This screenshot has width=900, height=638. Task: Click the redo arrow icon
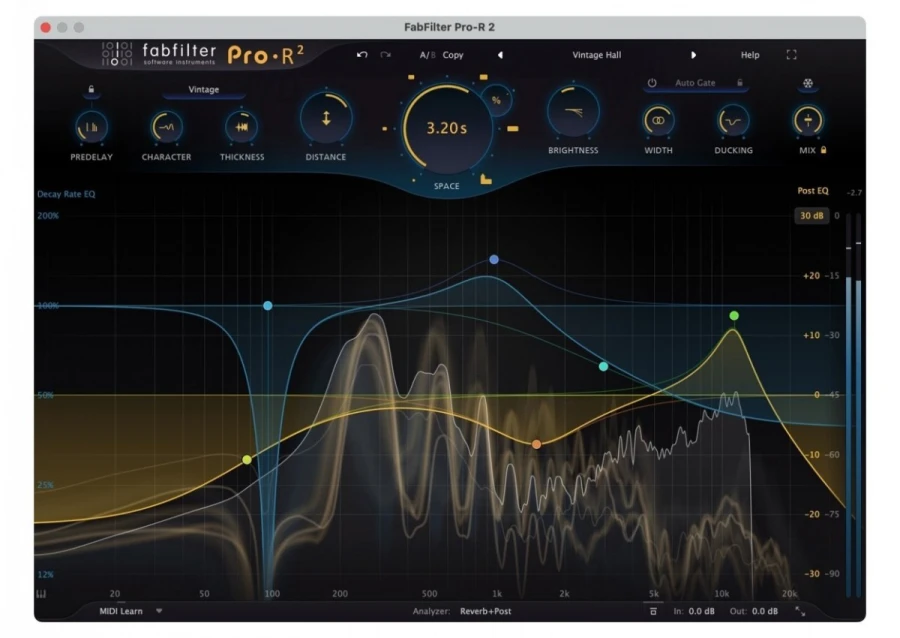point(386,55)
